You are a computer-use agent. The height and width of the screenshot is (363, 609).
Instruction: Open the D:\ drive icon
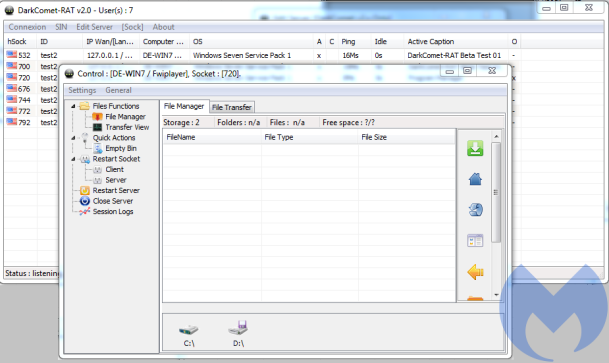238,334
